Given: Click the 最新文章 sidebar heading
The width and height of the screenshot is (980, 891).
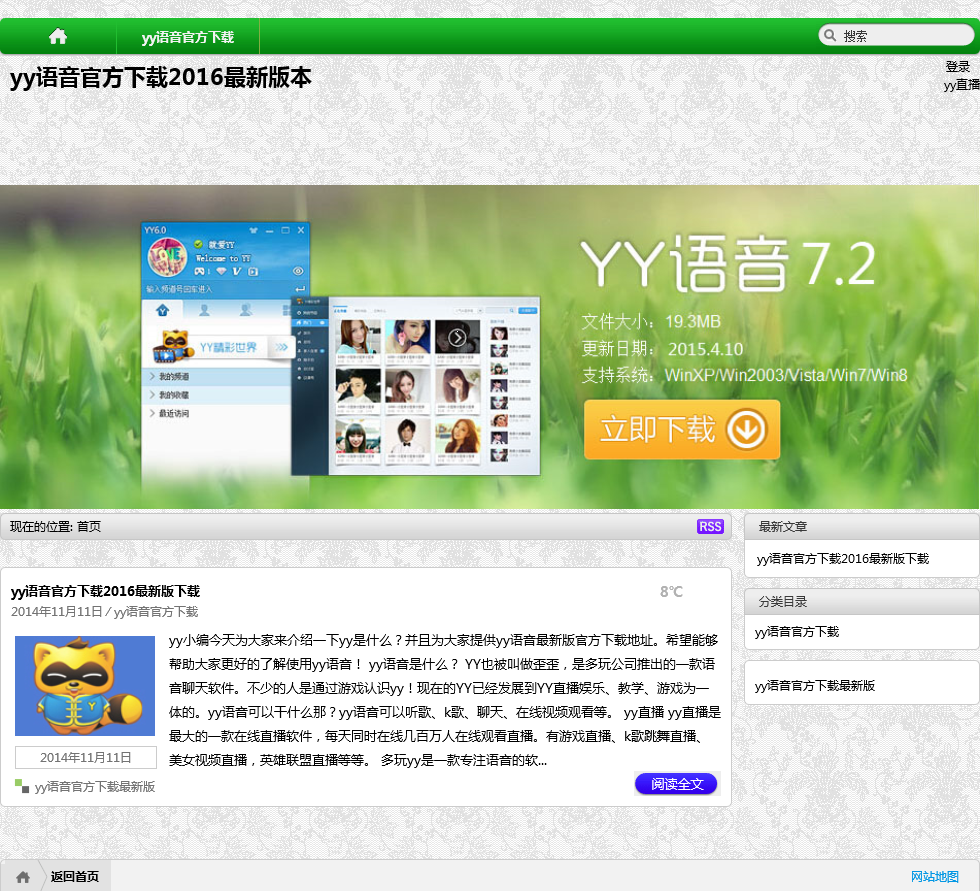Looking at the screenshot, I should point(783,527).
